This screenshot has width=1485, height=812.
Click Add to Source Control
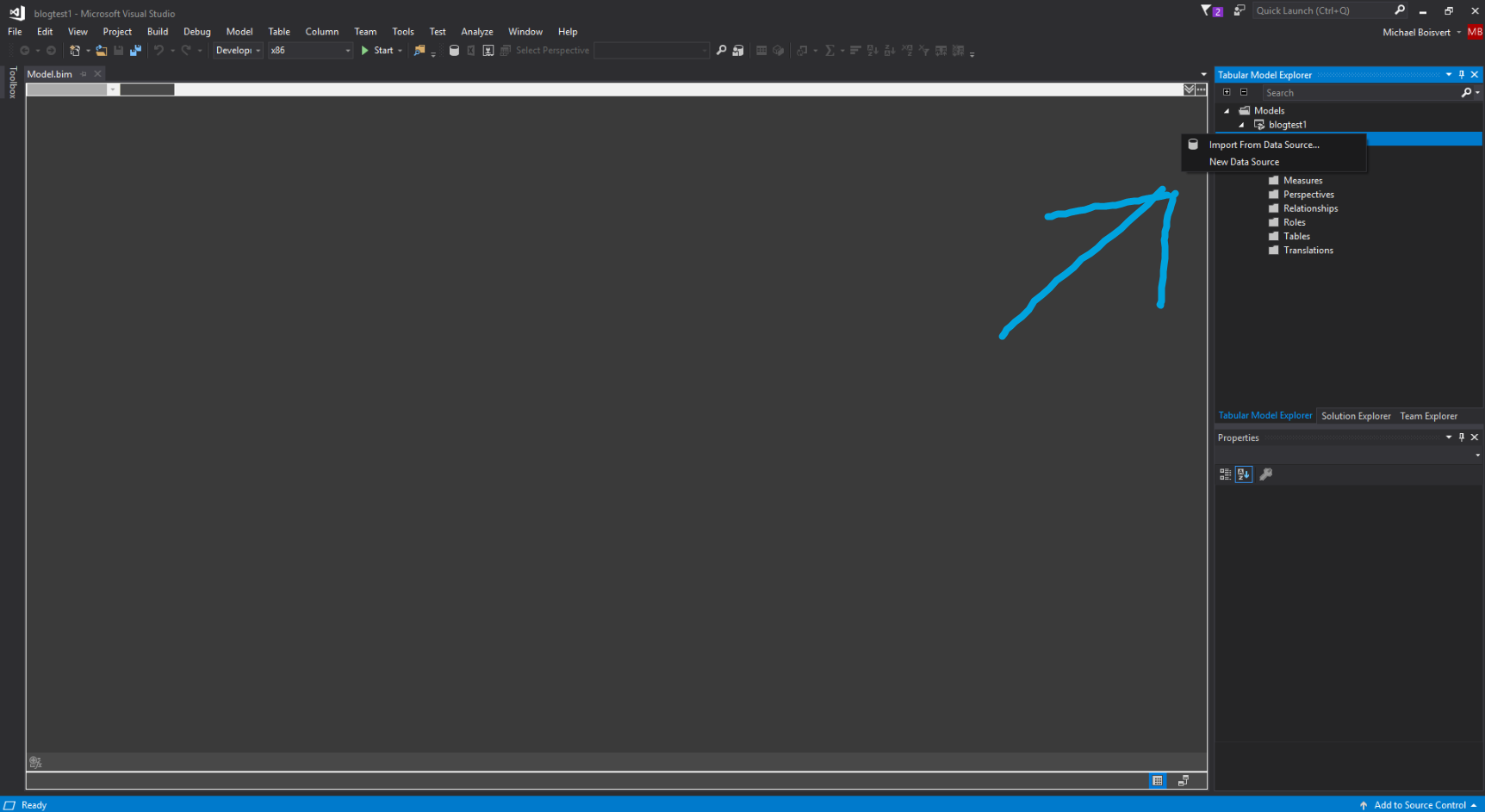point(1419,805)
